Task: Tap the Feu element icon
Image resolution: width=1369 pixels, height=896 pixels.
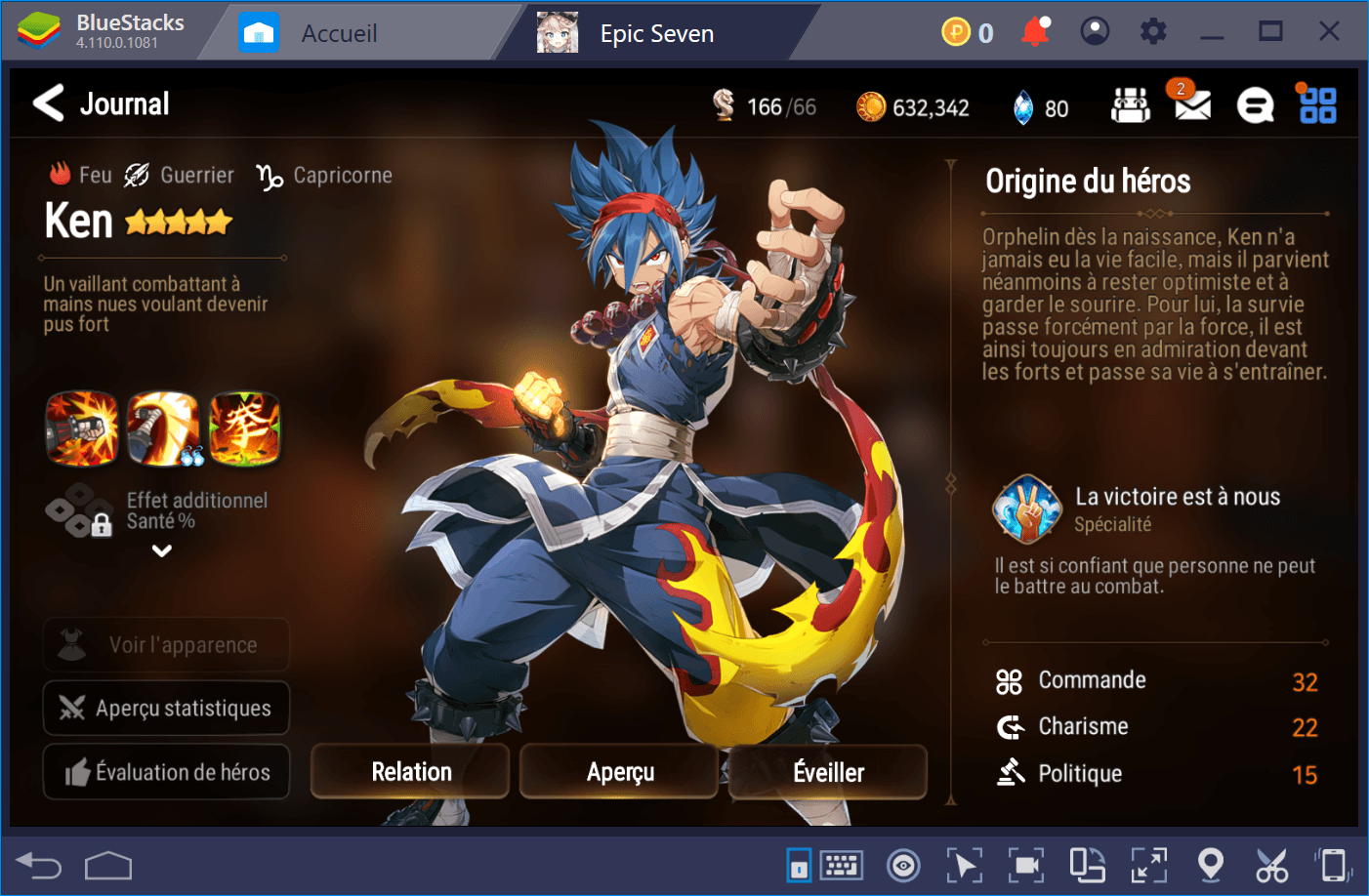Action: 61,174
